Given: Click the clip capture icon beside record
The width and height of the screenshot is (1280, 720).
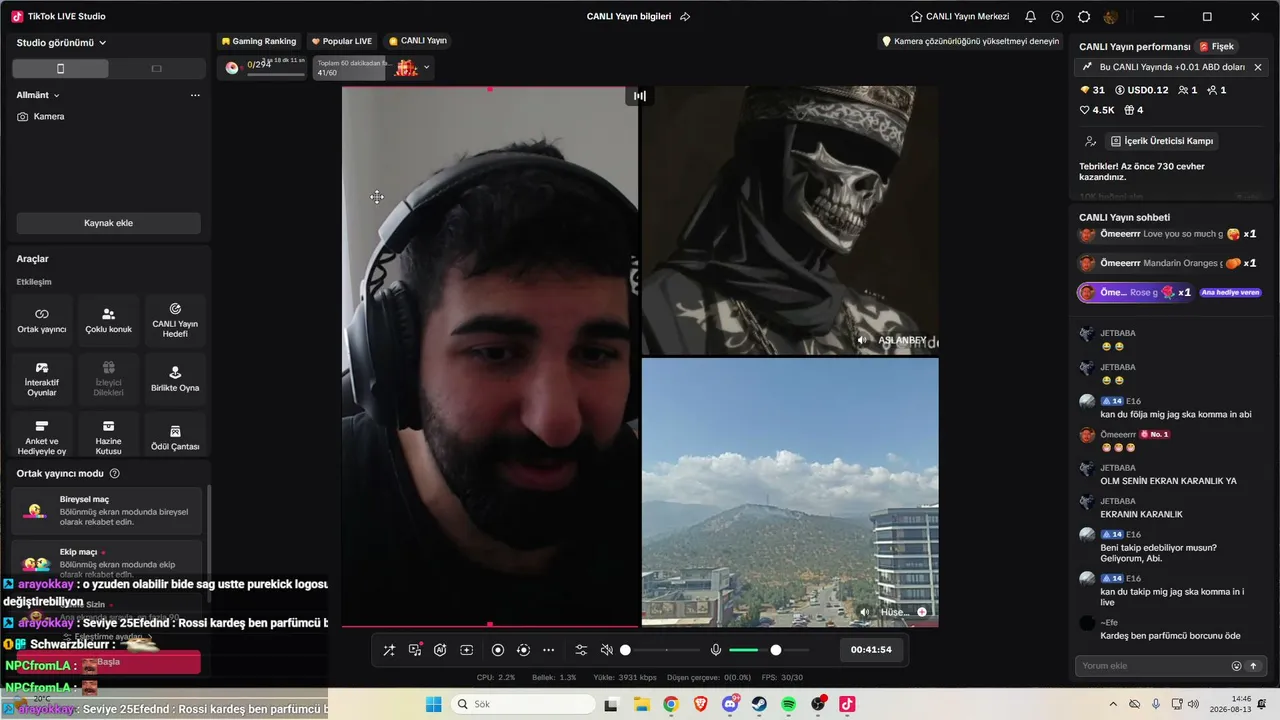Looking at the screenshot, I should point(523,650).
